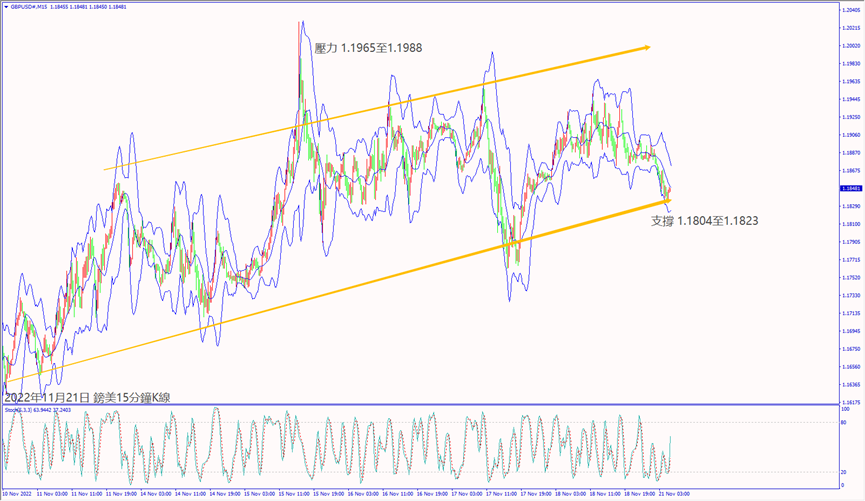Click the 1.20405 price on the axis
865x501 pixels.
pos(849,9)
